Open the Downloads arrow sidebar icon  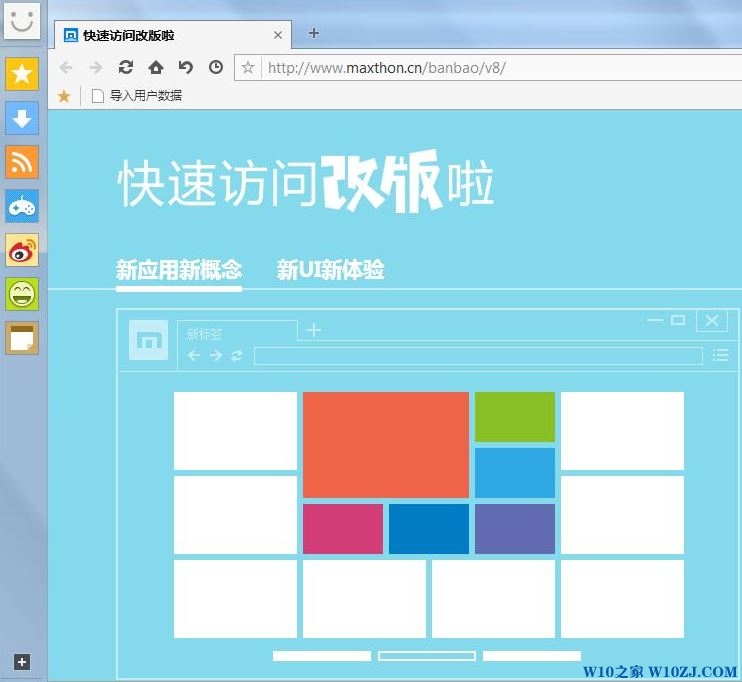tap(21, 118)
